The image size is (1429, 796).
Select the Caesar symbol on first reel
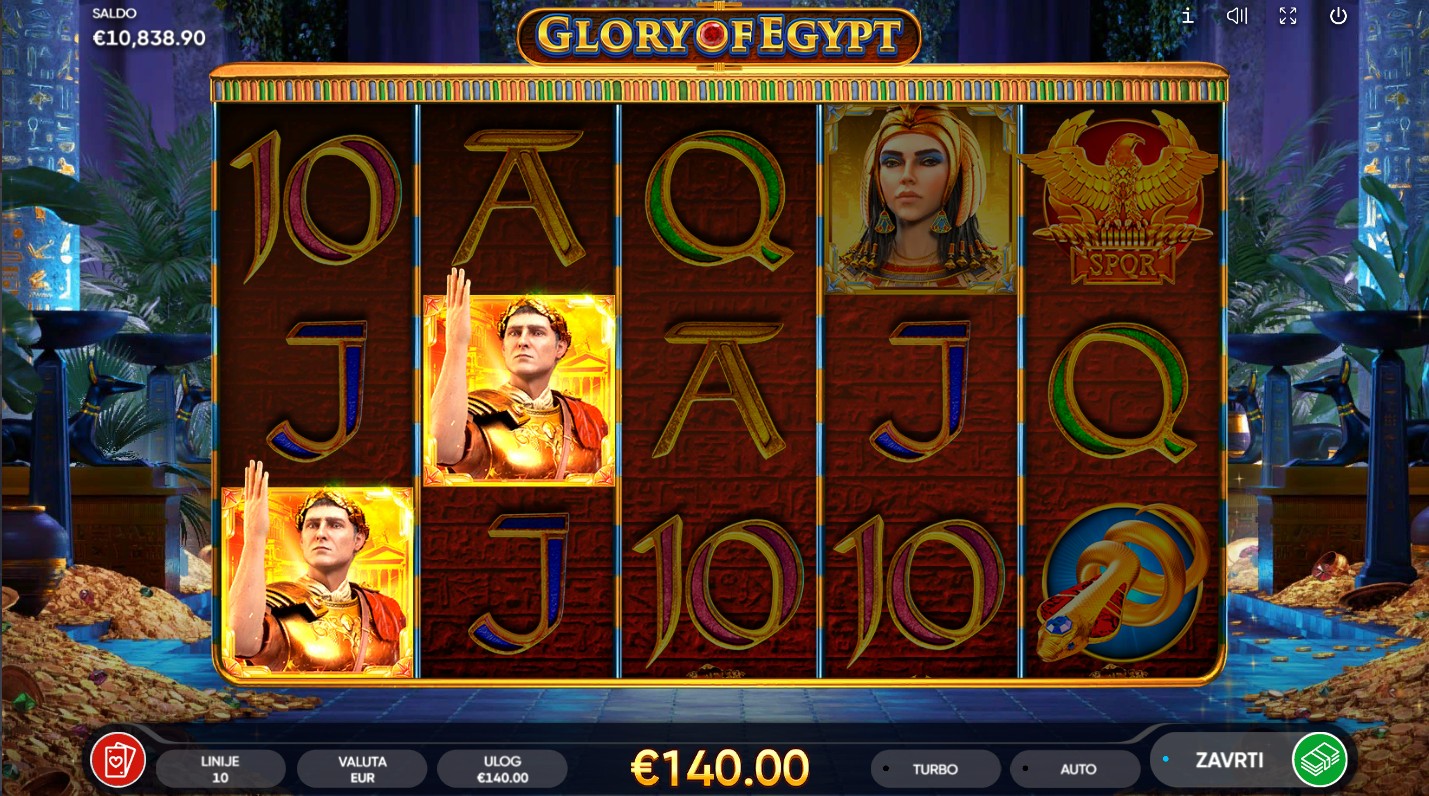(x=318, y=582)
